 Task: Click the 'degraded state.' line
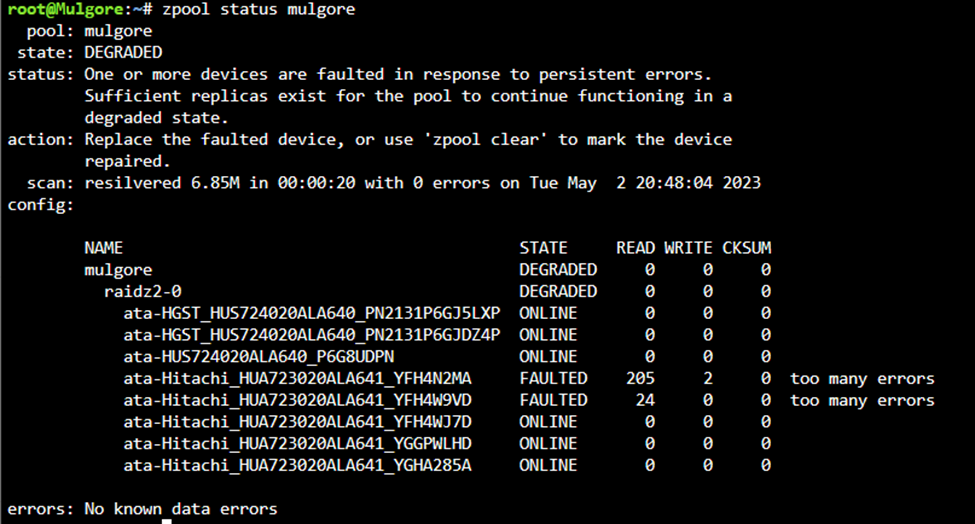(156, 118)
